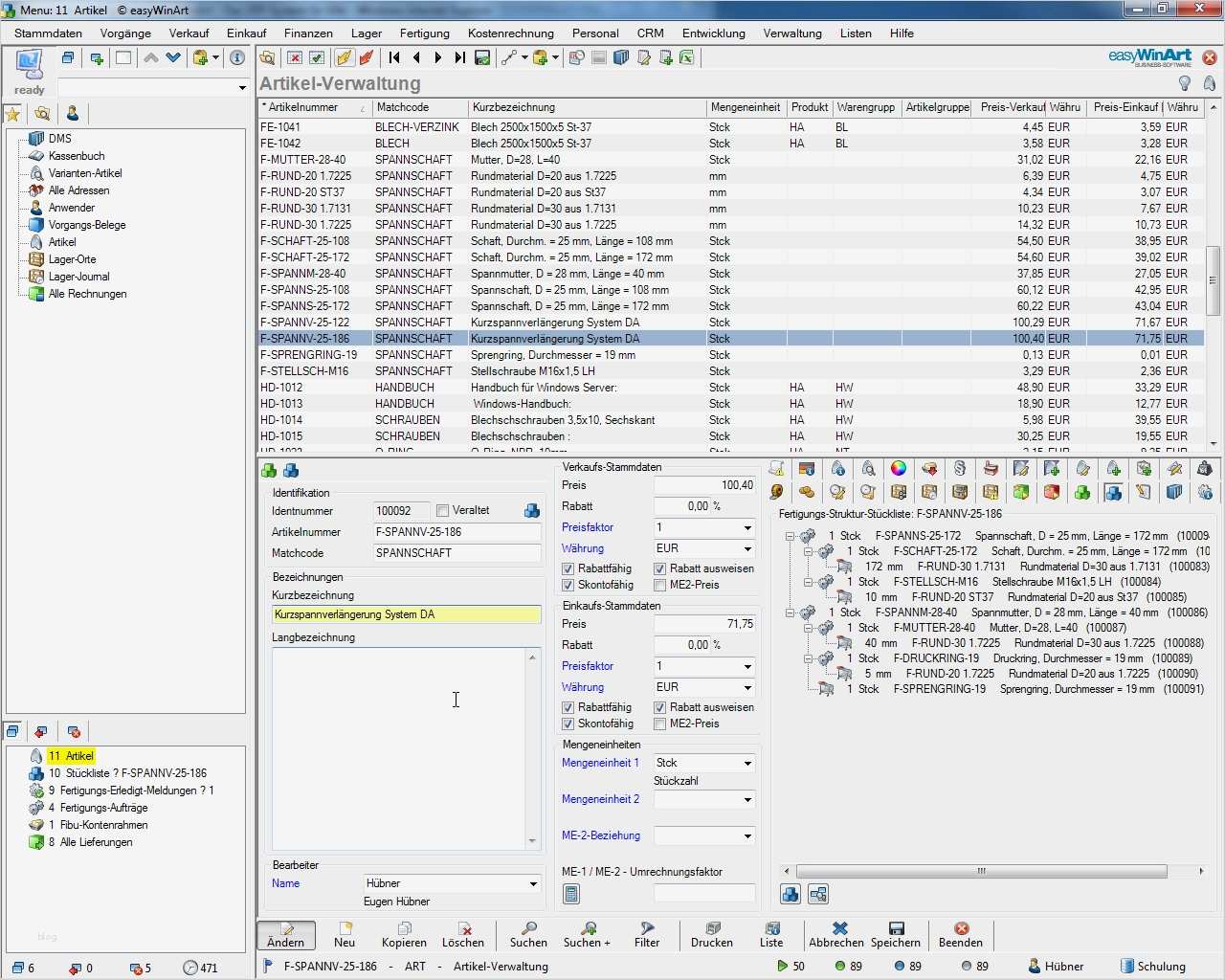Click the color wheel icon in detail toolbar

coord(899,468)
